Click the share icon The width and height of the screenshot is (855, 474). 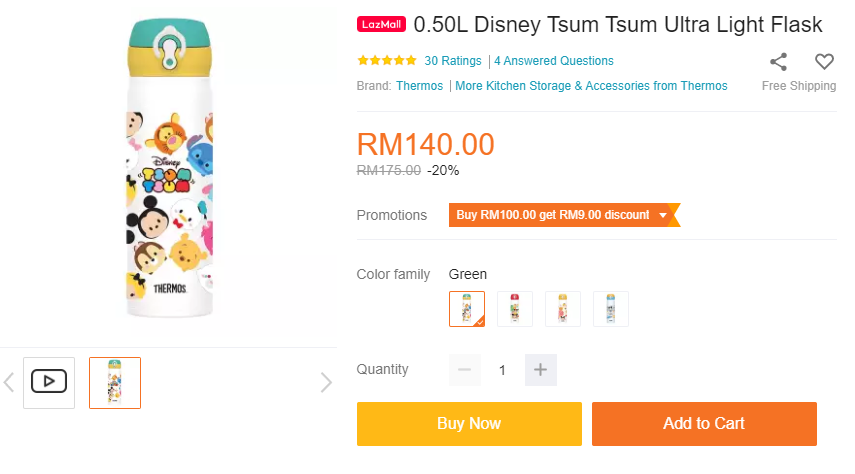778,61
